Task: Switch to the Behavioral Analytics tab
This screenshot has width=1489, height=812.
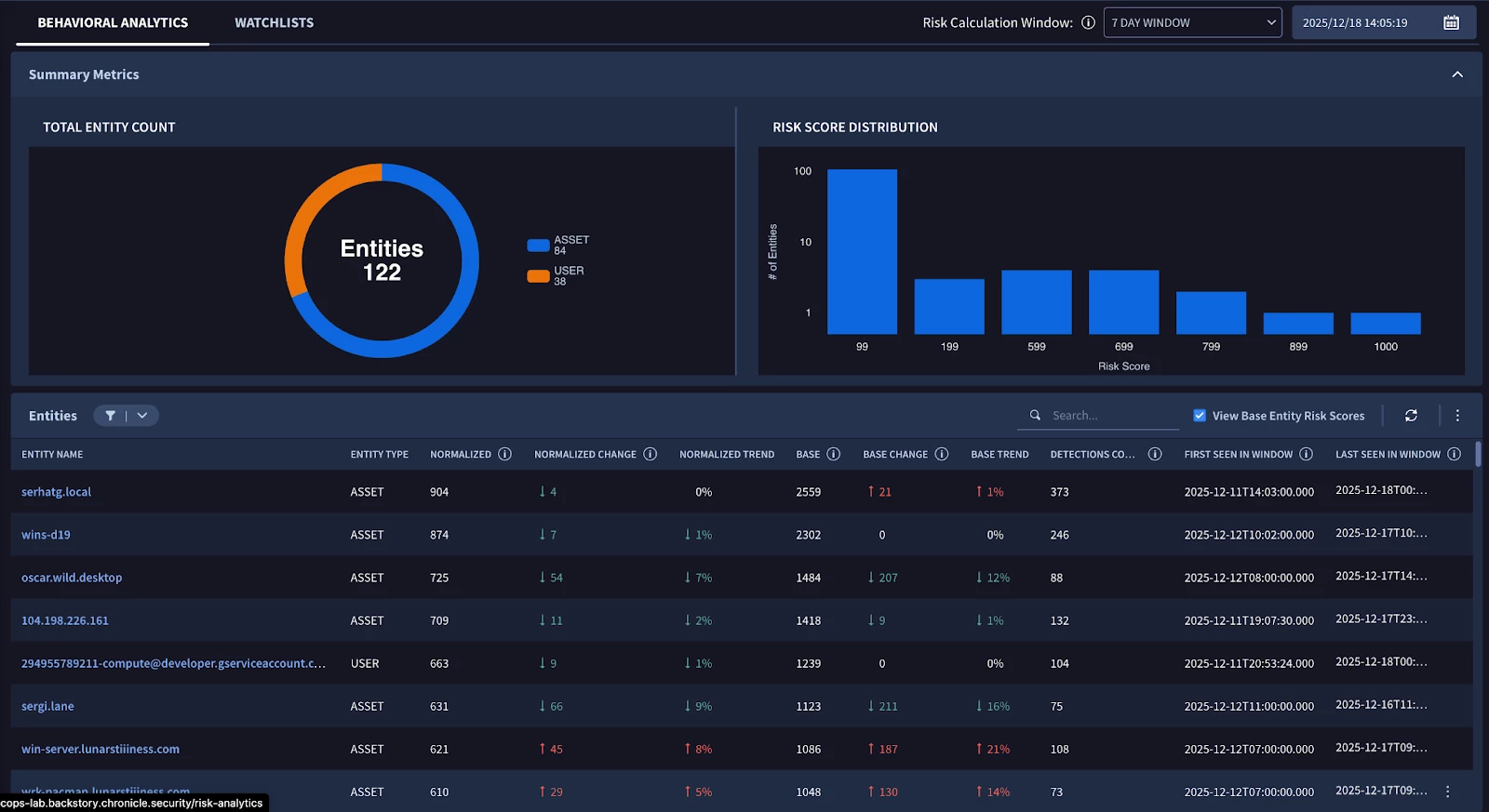Action: click(113, 22)
